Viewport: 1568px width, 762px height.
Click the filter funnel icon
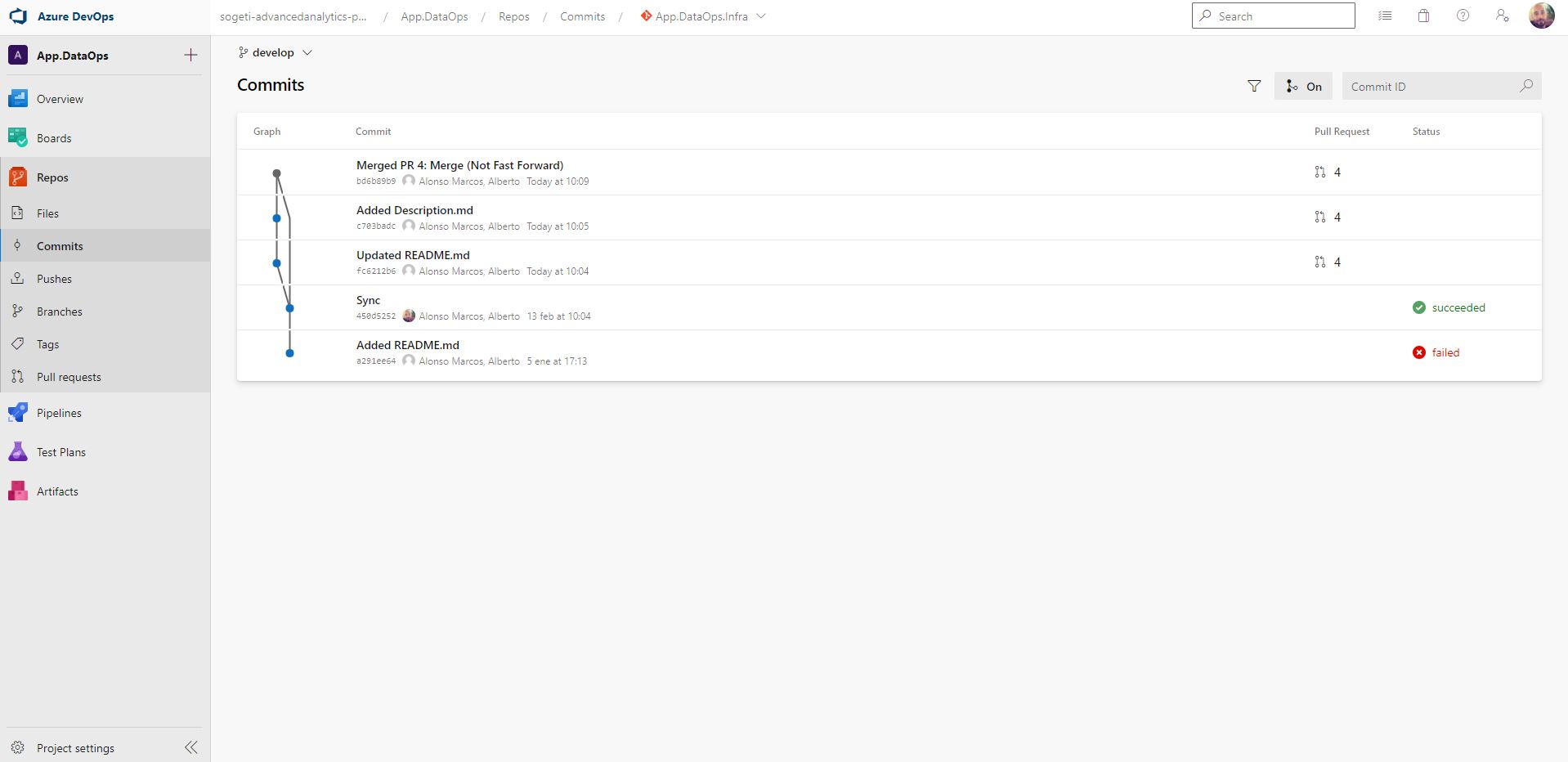click(1253, 86)
